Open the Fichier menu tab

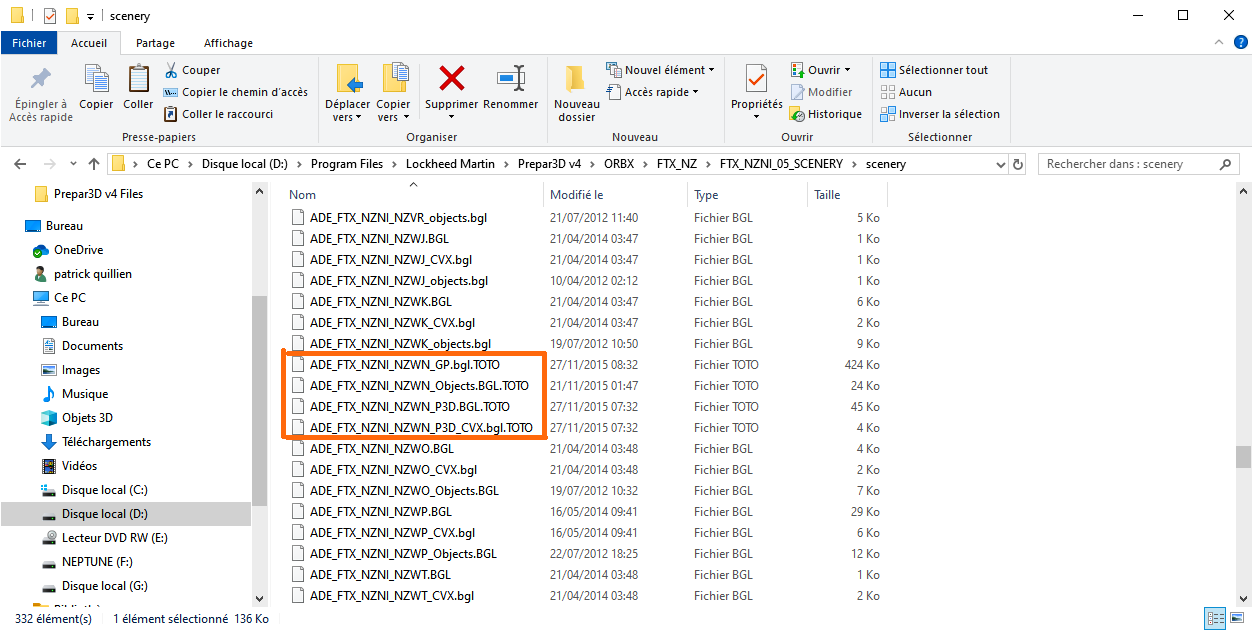[29, 43]
